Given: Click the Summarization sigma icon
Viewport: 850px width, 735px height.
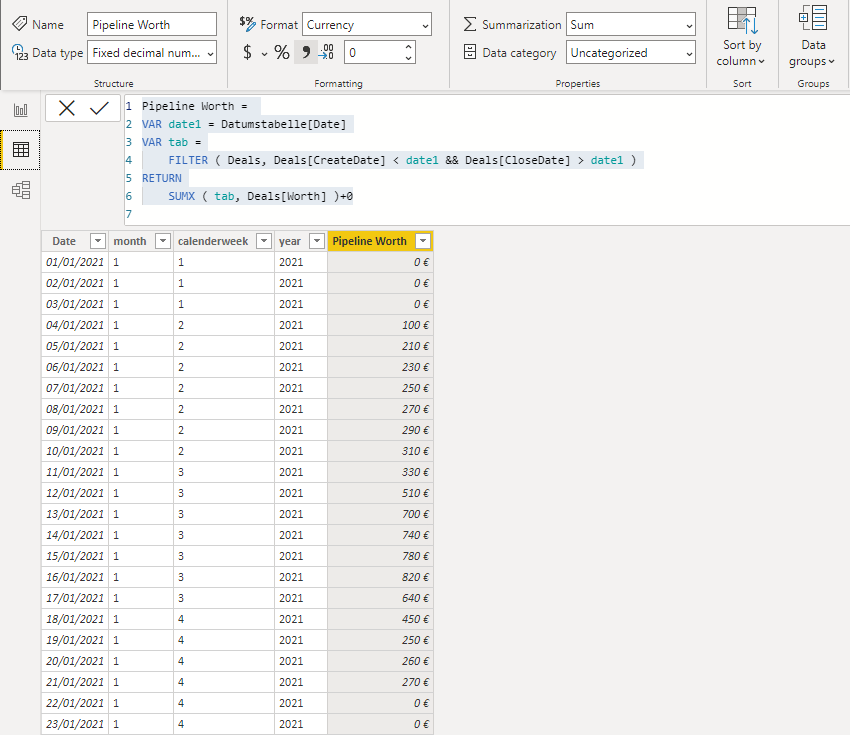Looking at the screenshot, I should (470, 24).
